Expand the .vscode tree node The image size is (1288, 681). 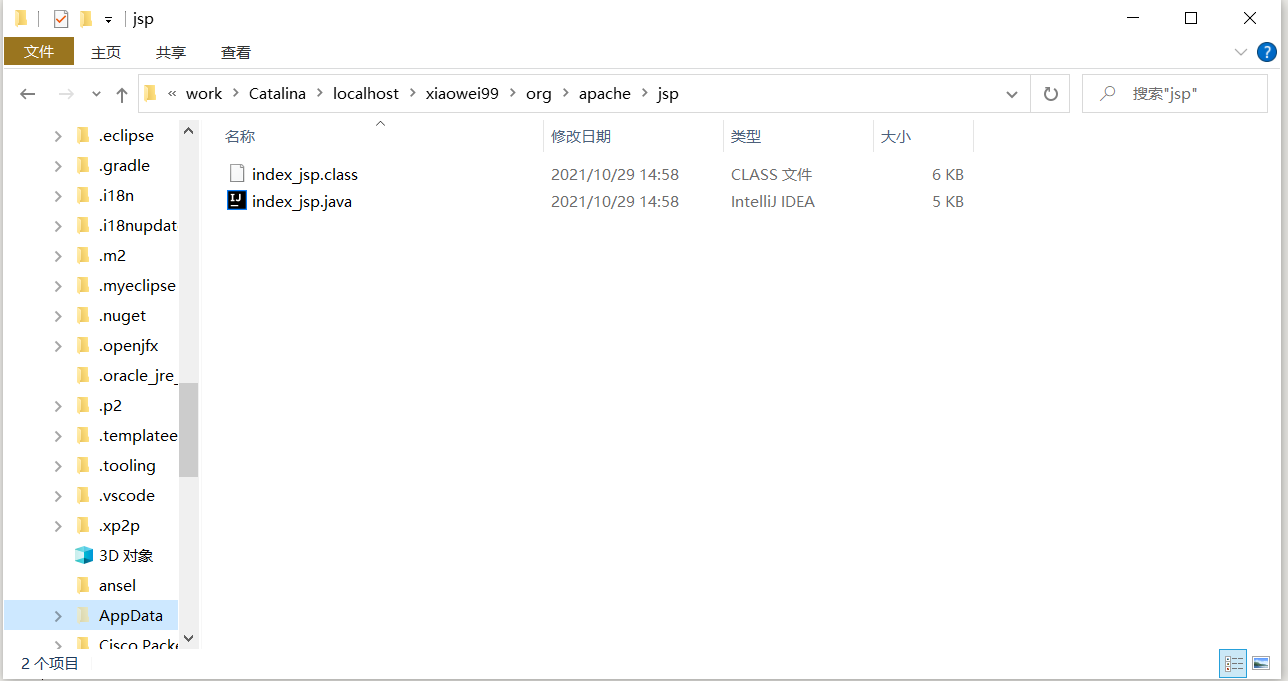[x=58, y=496]
